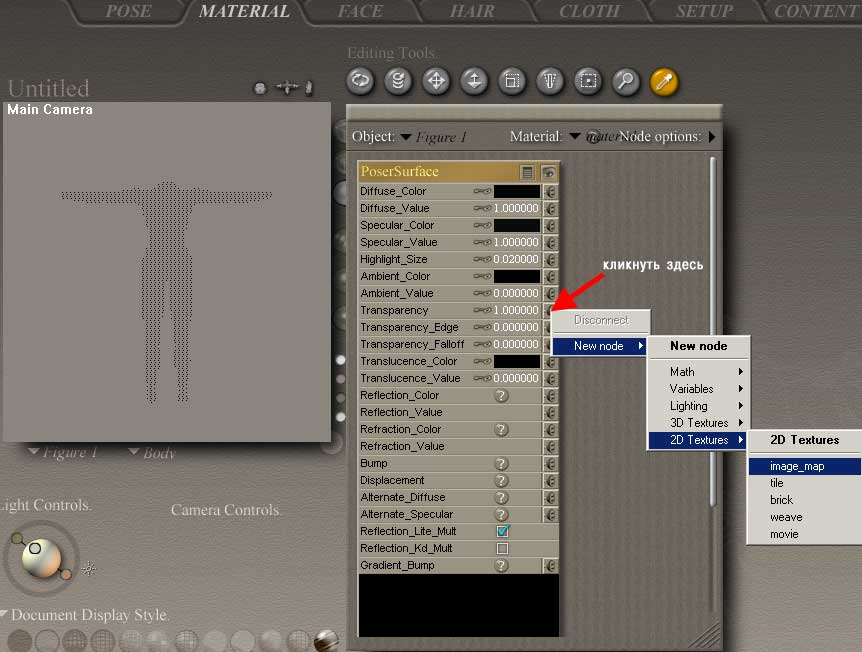
Task: Click the Transparency value field
Action: click(516, 311)
